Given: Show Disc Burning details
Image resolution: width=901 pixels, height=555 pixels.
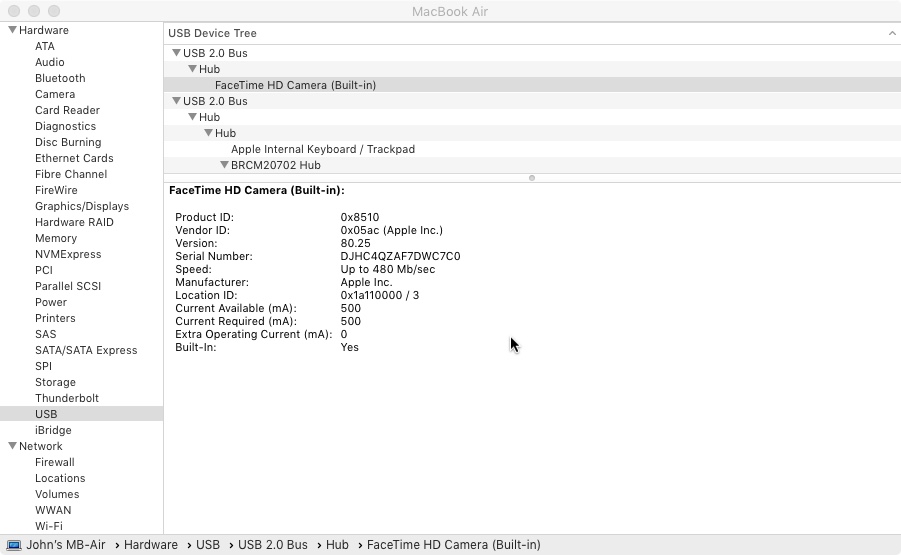Looking at the screenshot, I should (x=68, y=142).
